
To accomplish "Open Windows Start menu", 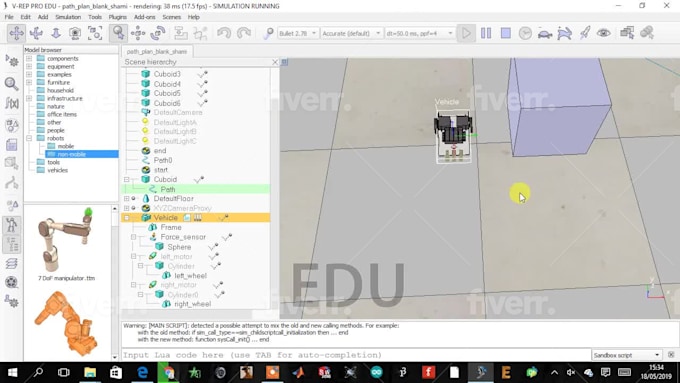I will (x=12, y=372).
